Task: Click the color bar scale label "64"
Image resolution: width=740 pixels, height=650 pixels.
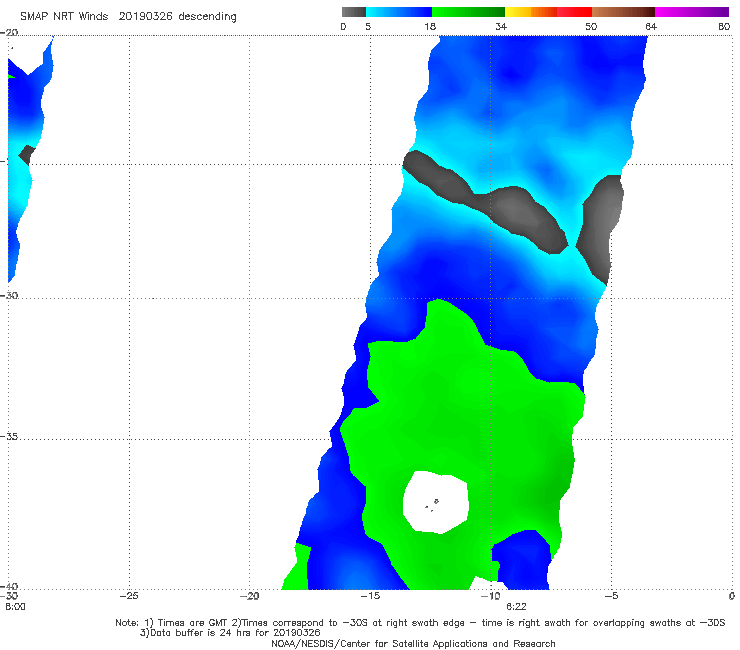Action: [x=651, y=26]
